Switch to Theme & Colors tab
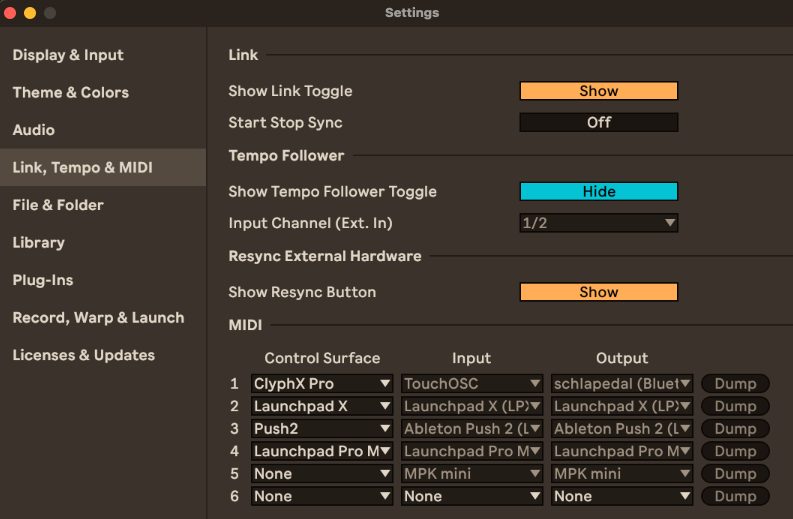This screenshot has width=793, height=519. click(x=70, y=92)
